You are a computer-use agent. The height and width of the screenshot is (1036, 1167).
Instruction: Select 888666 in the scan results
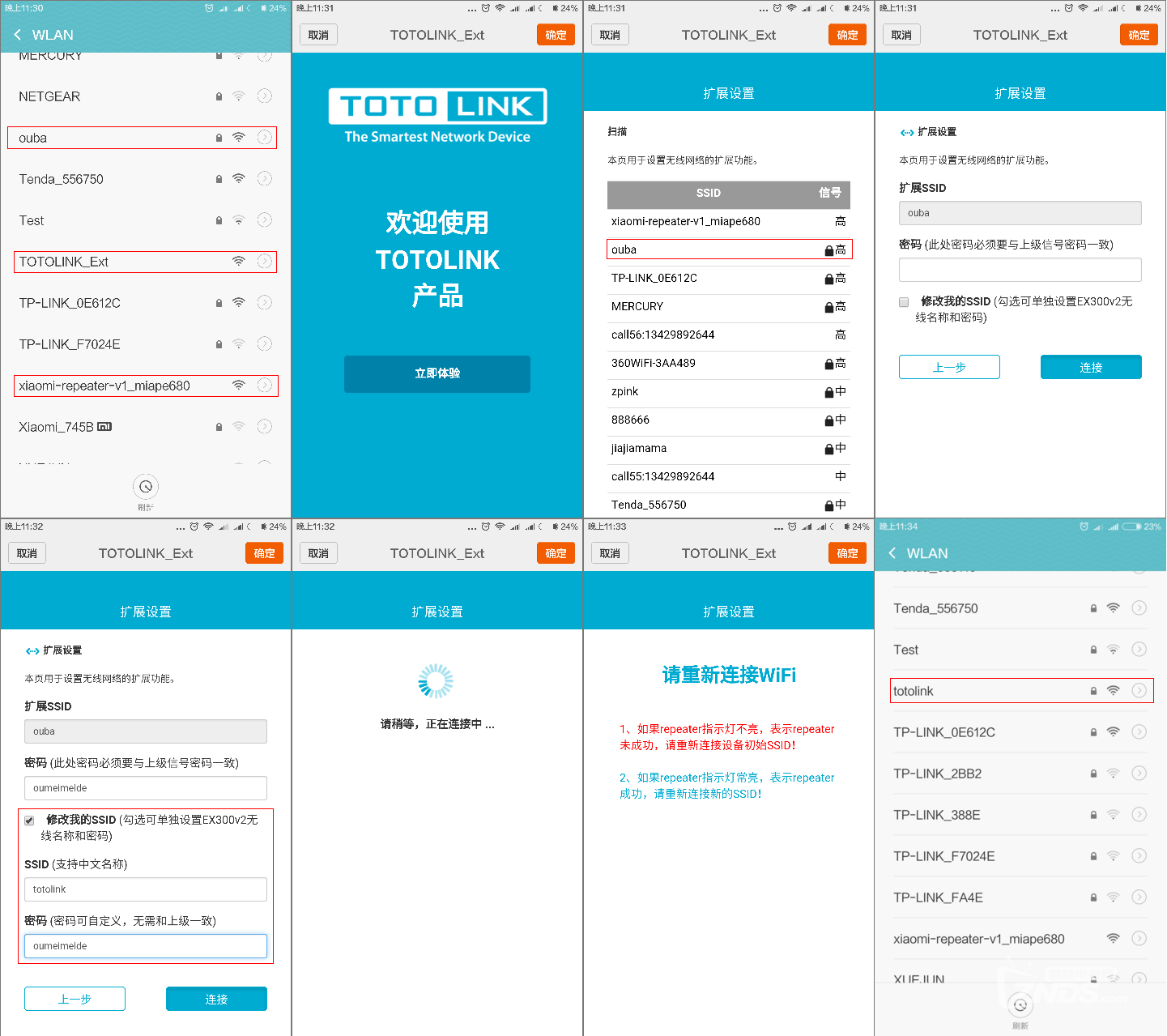pyautogui.click(x=729, y=420)
